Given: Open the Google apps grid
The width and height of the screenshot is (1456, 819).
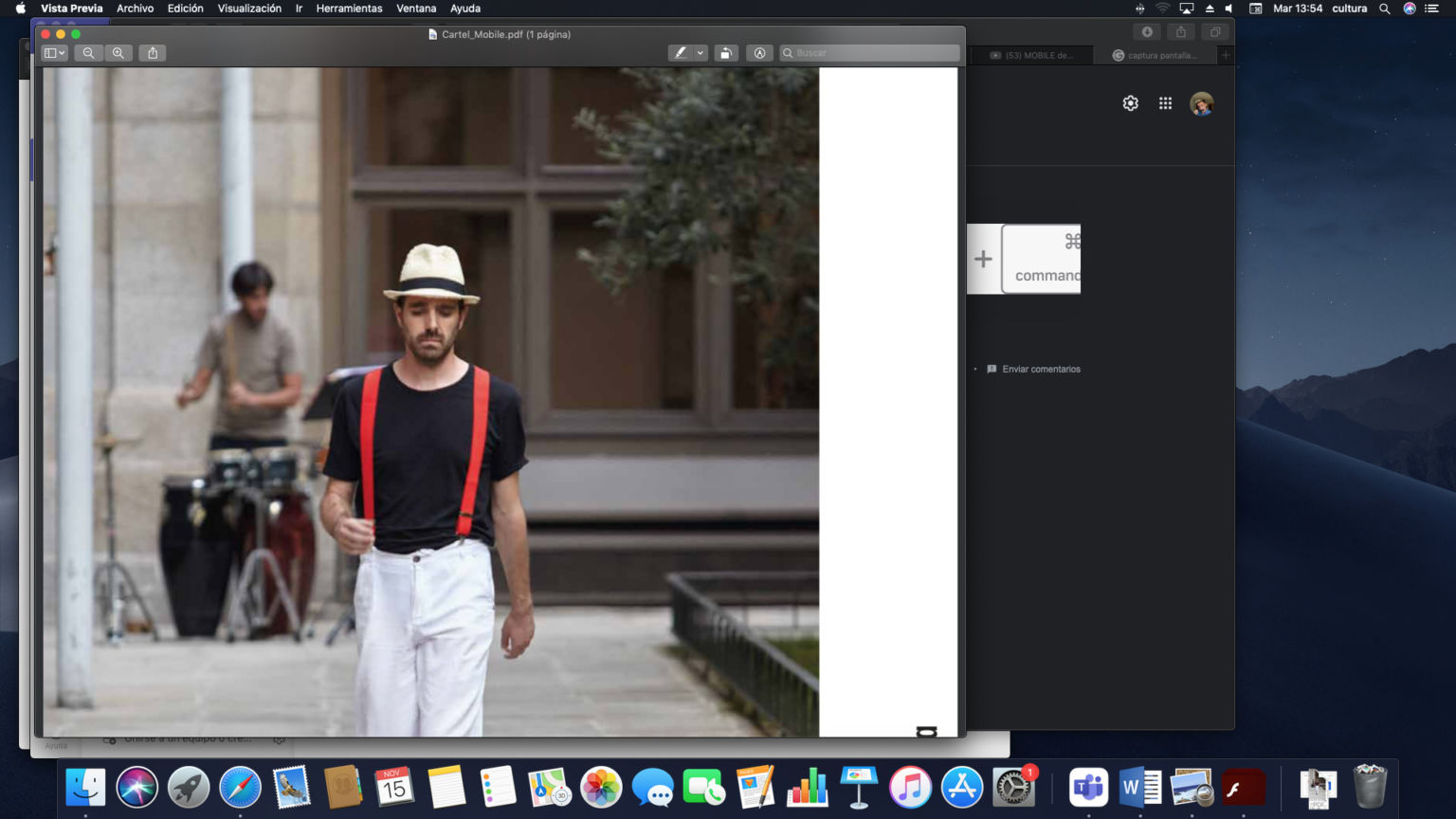Looking at the screenshot, I should pyautogui.click(x=1165, y=103).
